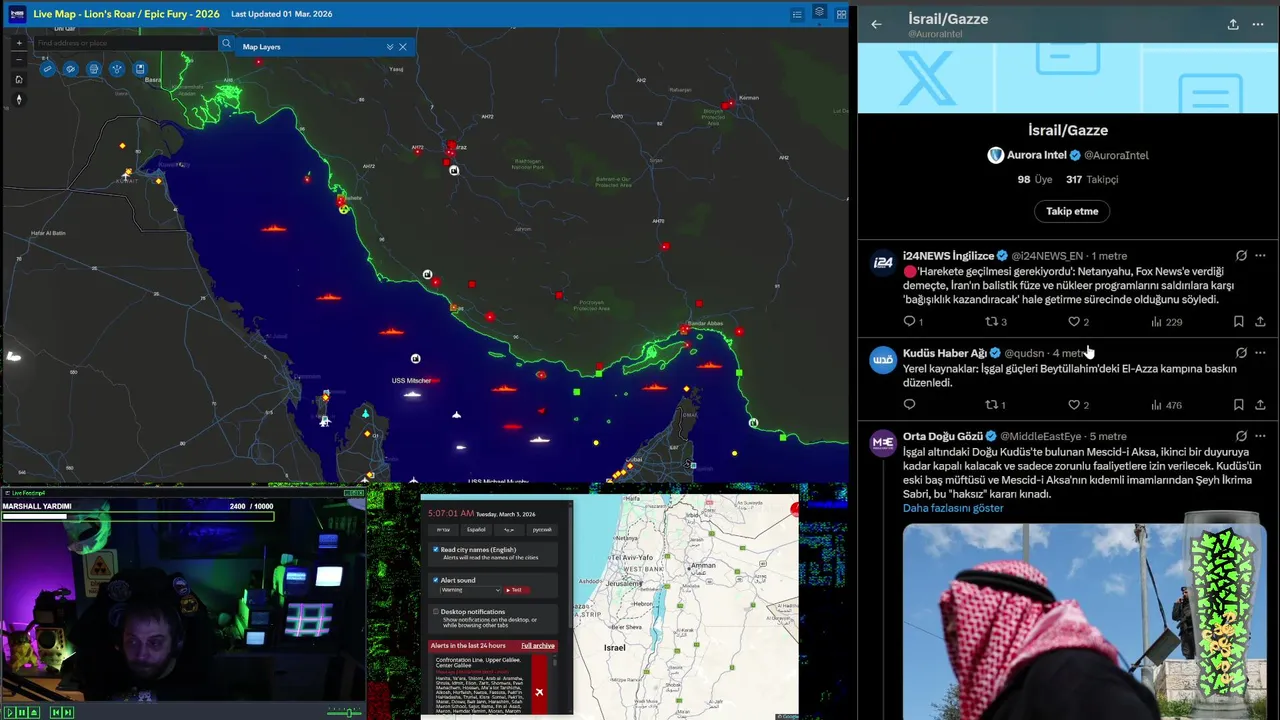Expand post with Daha fazlasını göster

pos(953,508)
